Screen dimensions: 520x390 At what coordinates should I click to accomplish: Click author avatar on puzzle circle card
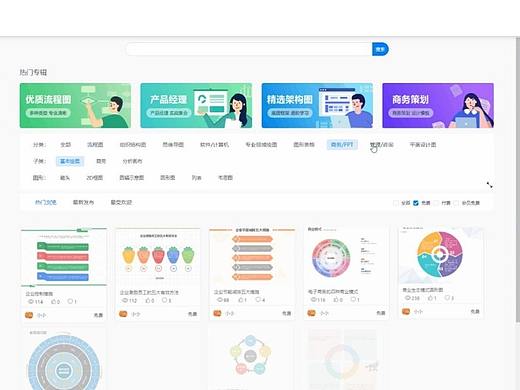(x=406, y=312)
